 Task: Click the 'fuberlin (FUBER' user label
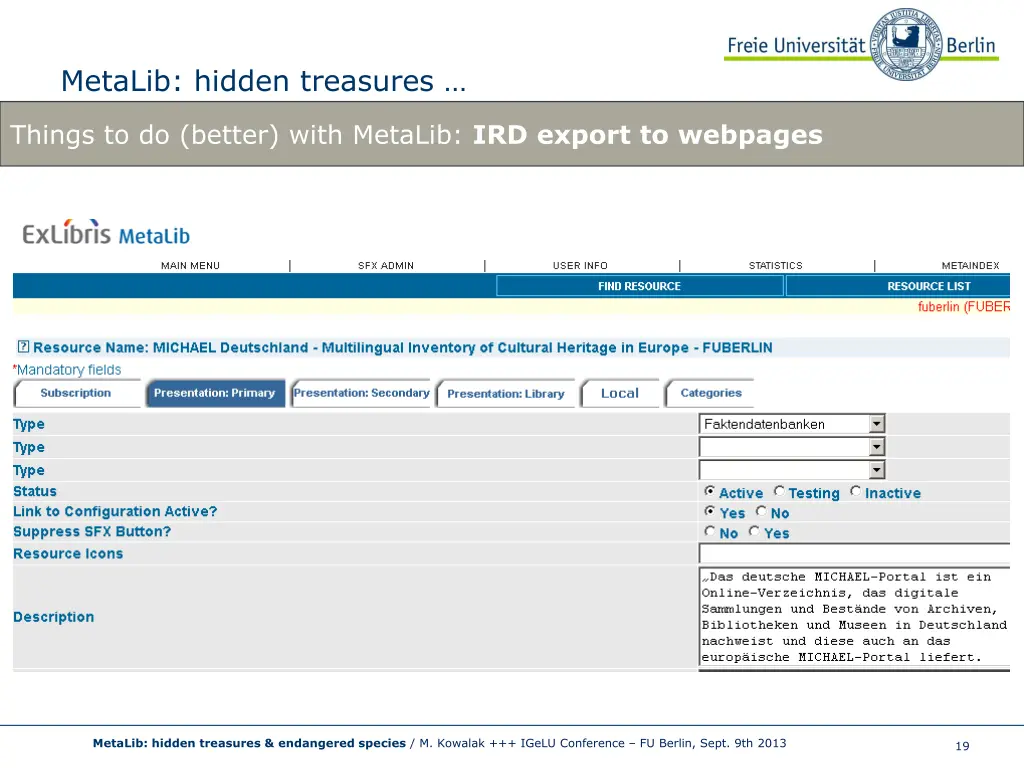tap(964, 307)
